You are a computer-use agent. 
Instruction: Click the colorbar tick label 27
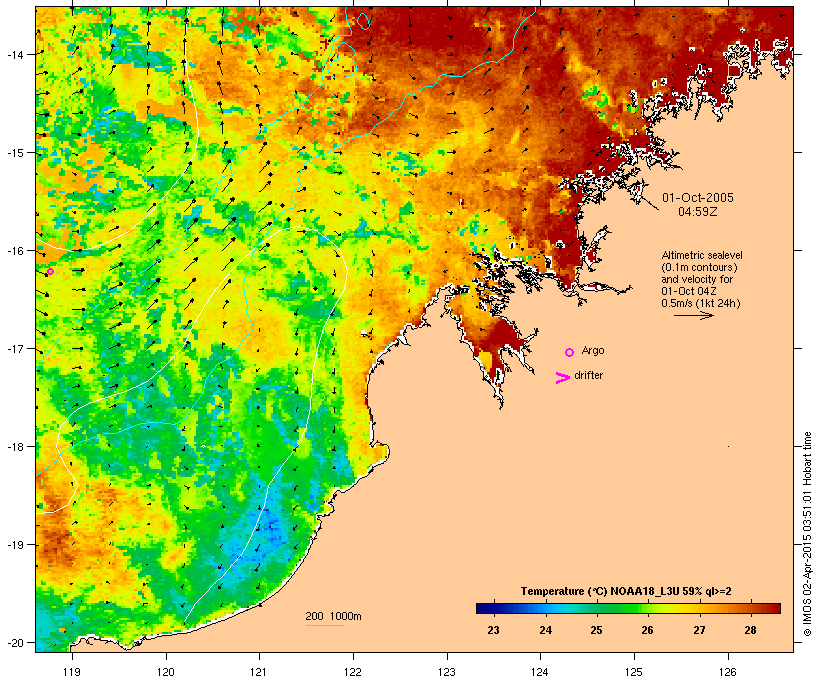click(699, 630)
